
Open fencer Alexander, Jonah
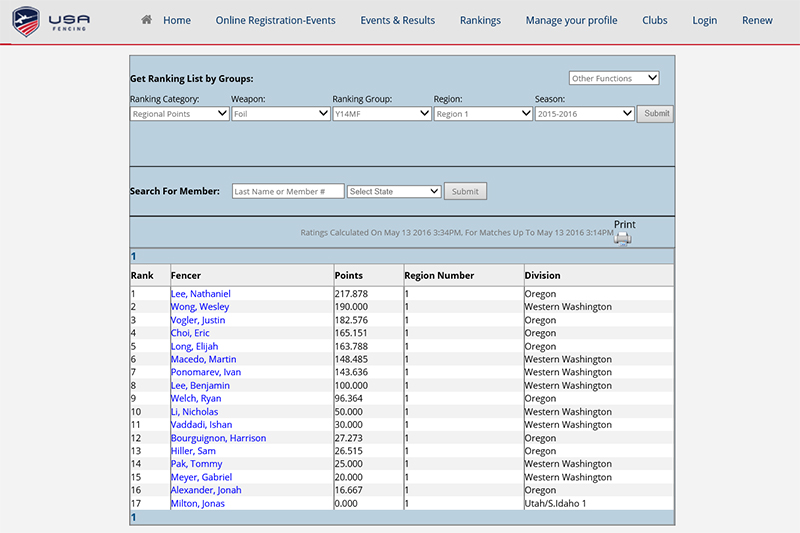tap(206, 490)
